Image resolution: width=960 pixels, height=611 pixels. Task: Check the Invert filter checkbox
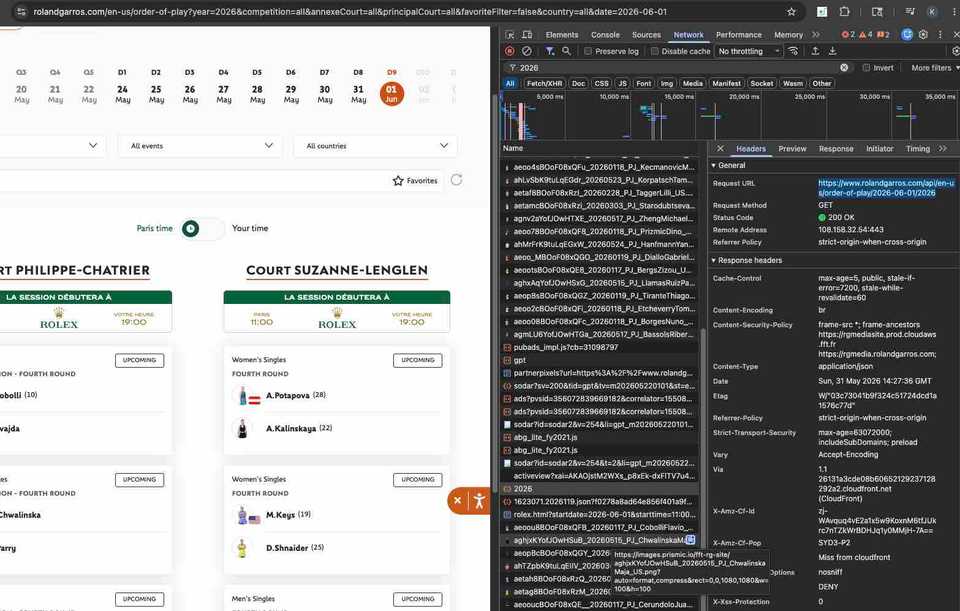pos(866,68)
